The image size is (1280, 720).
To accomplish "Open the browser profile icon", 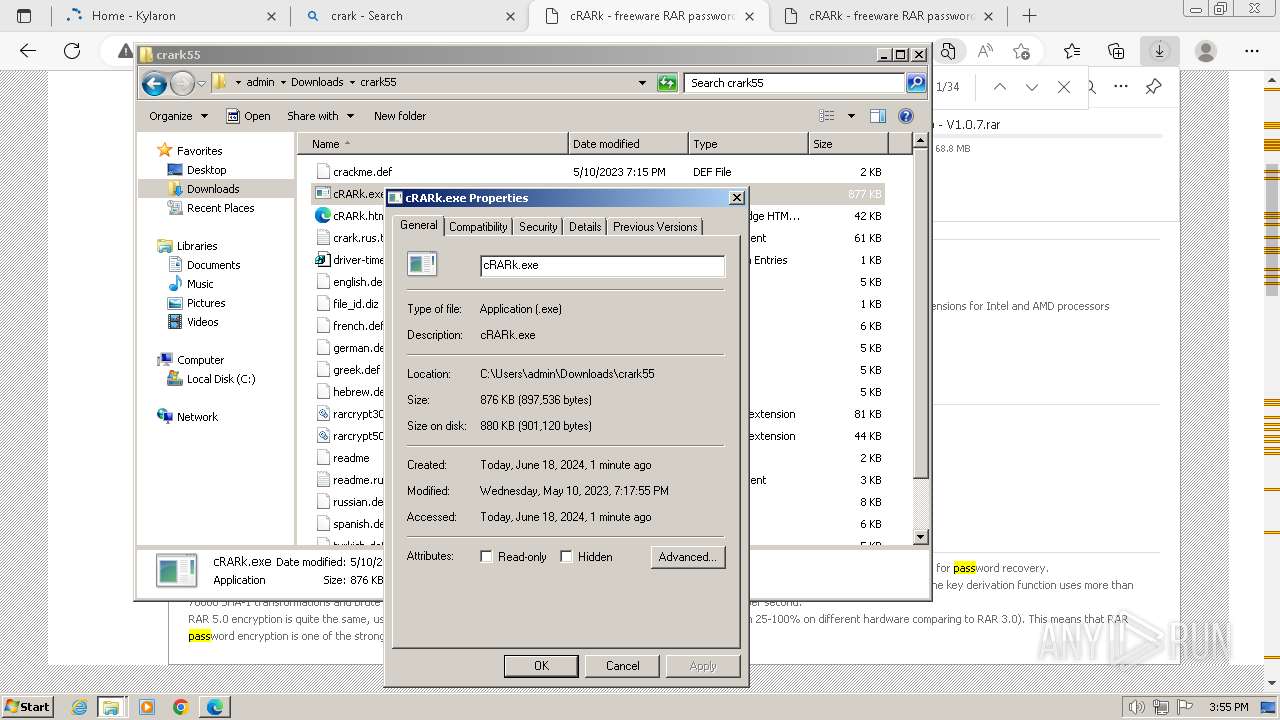I will click(x=1206, y=51).
